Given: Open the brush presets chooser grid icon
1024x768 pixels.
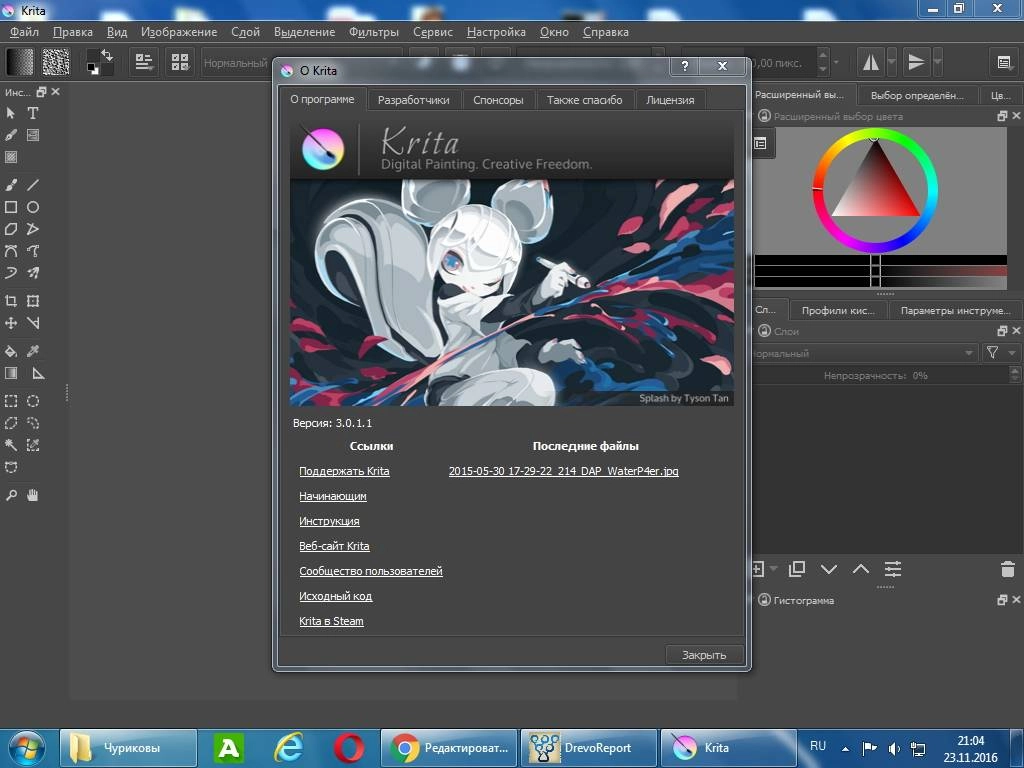Looking at the screenshot, I should 180,62.
